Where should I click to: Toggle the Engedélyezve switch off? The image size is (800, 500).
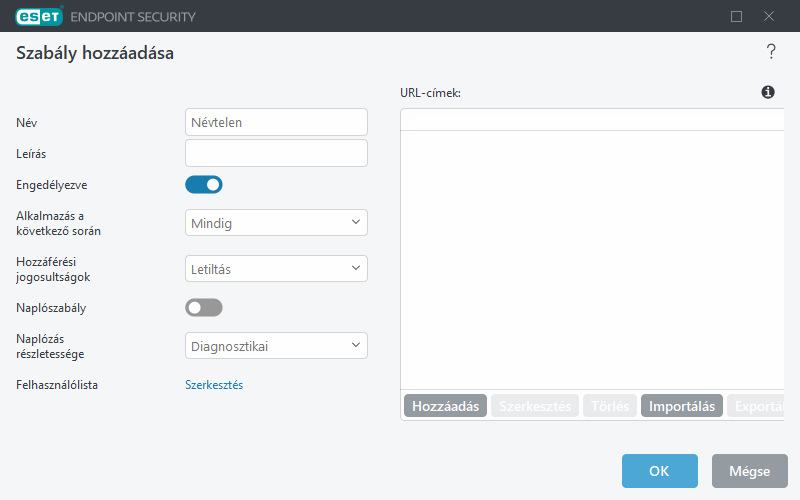pos(204,185)
